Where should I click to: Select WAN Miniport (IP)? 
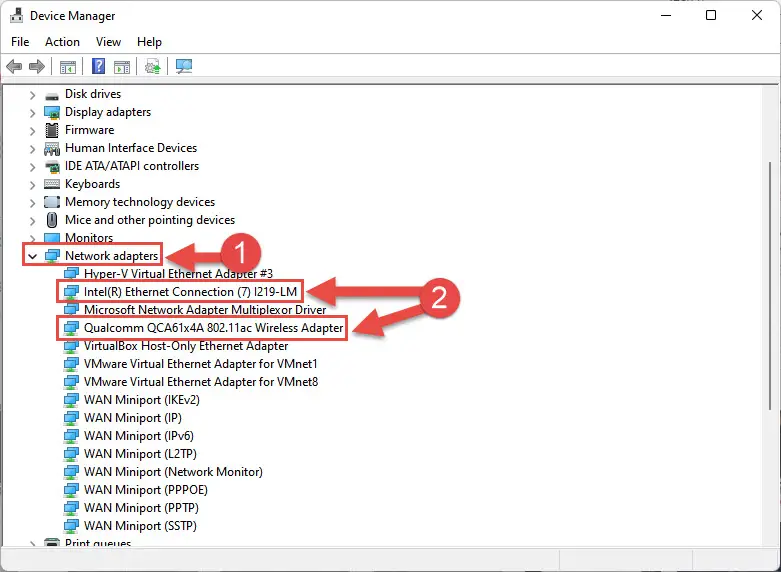pyautogui.click(x=133, y=418)
